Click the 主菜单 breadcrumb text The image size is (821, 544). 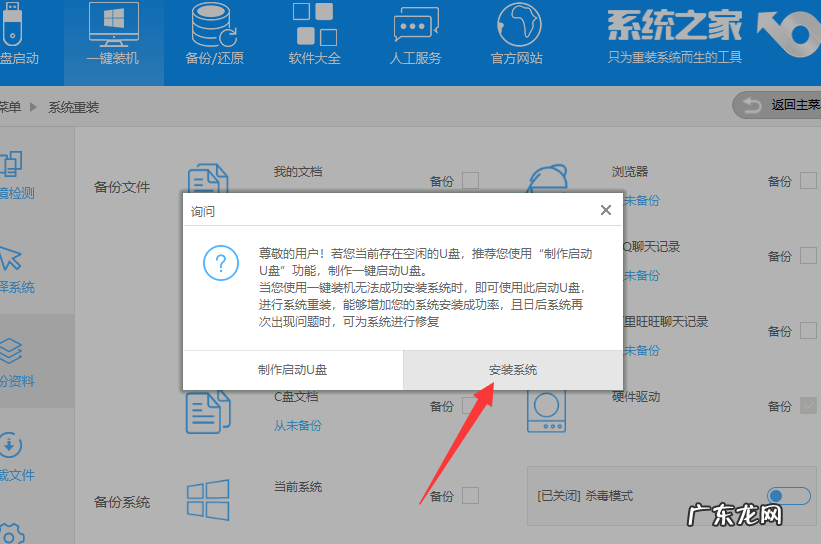(10, 107)
